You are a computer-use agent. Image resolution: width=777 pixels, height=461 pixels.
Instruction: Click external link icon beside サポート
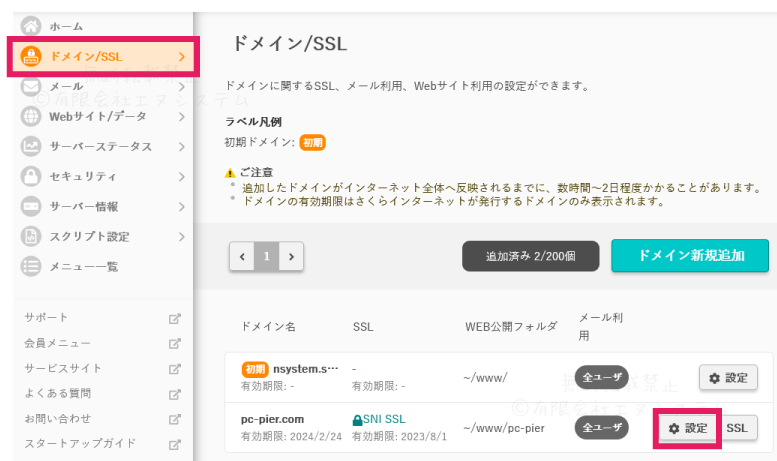coord(174,319)
